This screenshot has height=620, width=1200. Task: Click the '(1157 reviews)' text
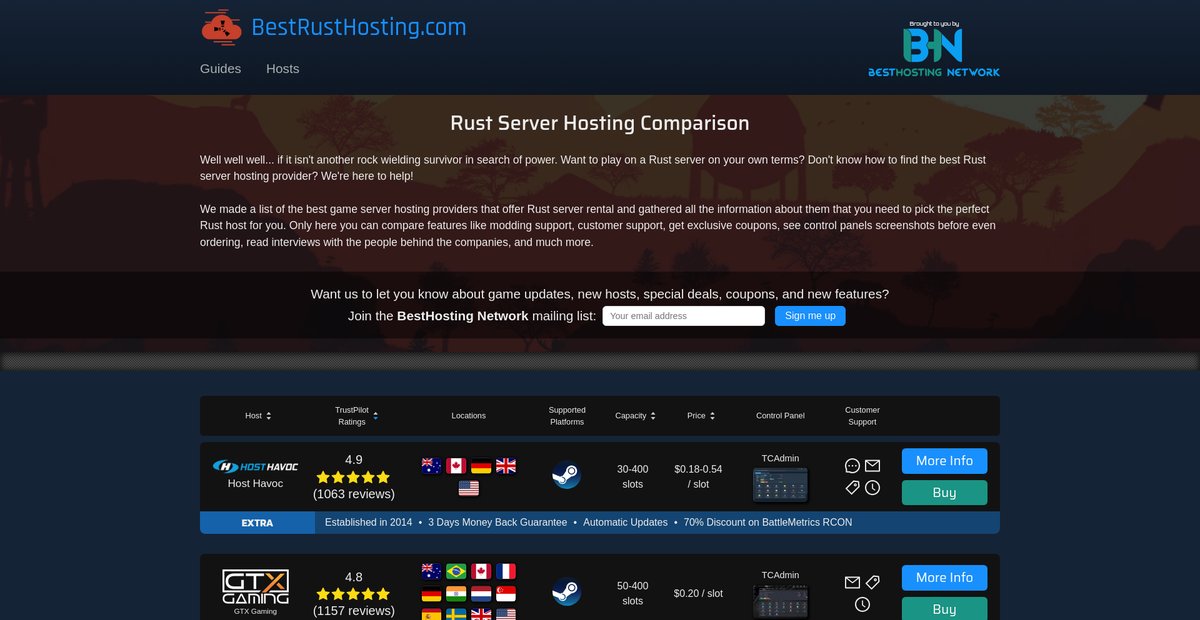(354, 611)
